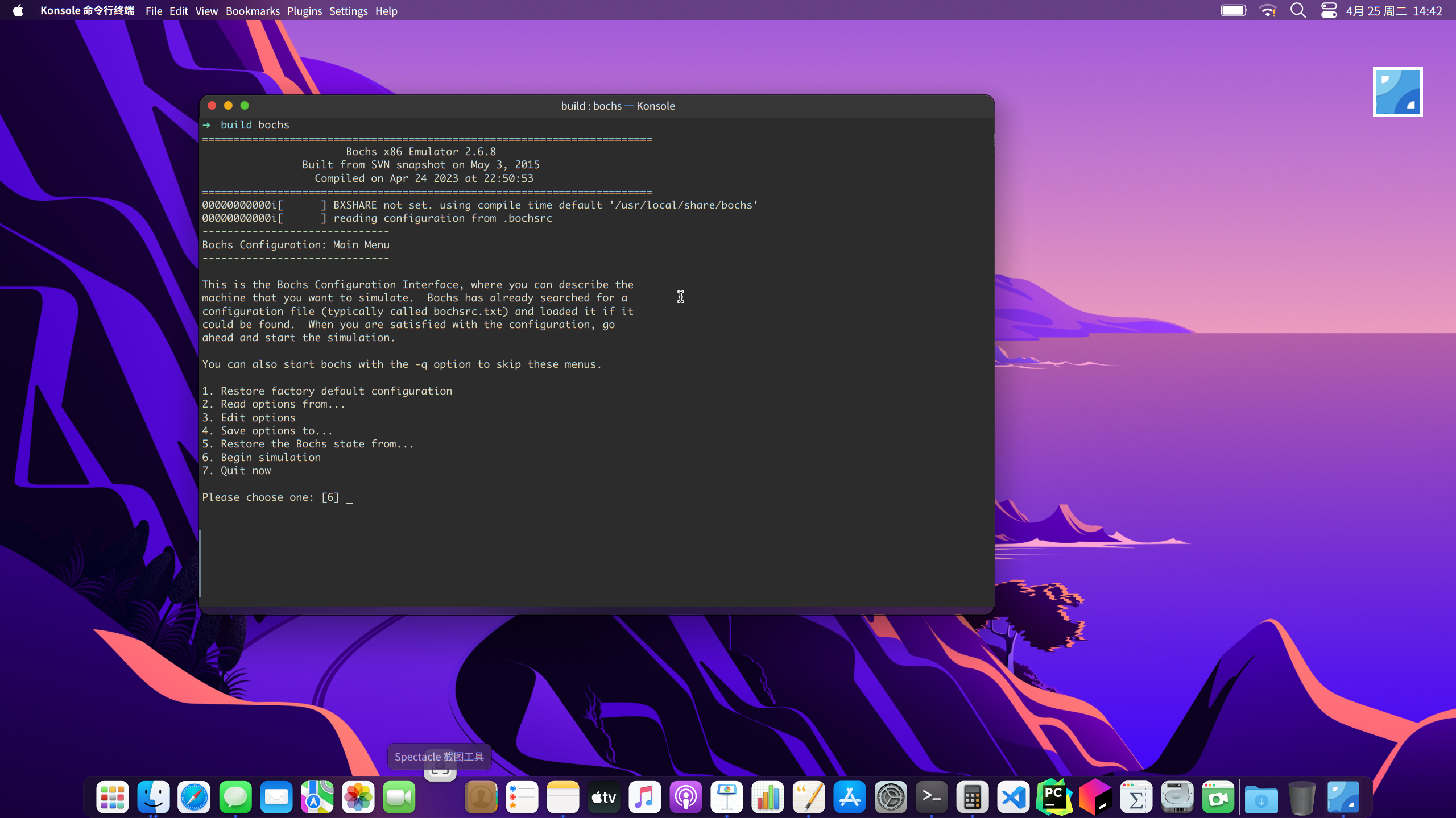Click the Spotlight search icon
Viewport: 1456px width, 818px height.
coord(1298,11)
